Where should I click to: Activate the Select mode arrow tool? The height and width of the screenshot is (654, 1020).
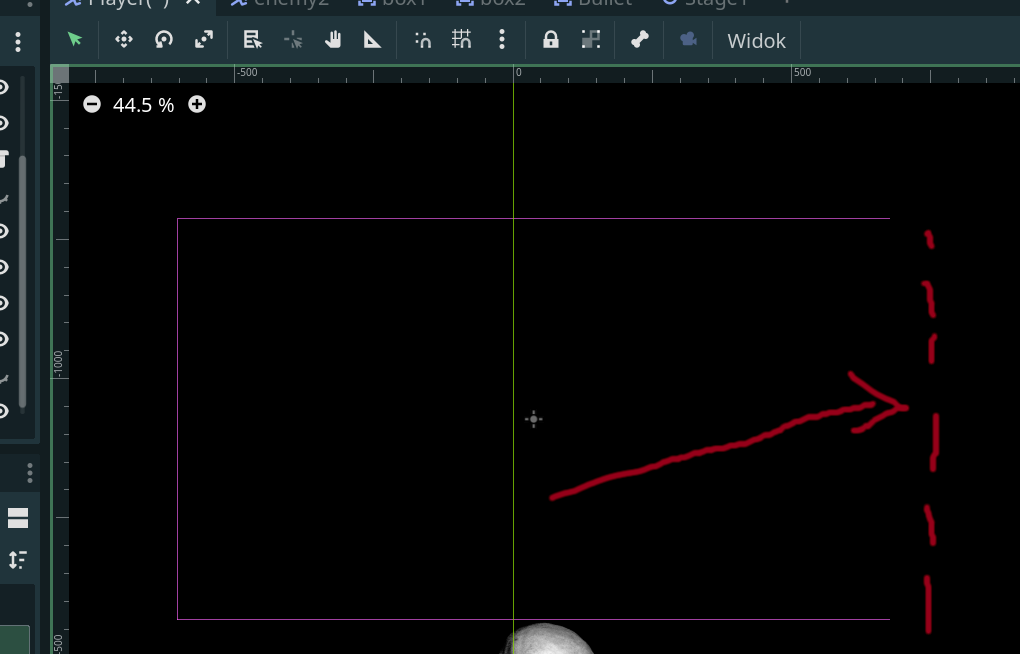coord(75,40)
